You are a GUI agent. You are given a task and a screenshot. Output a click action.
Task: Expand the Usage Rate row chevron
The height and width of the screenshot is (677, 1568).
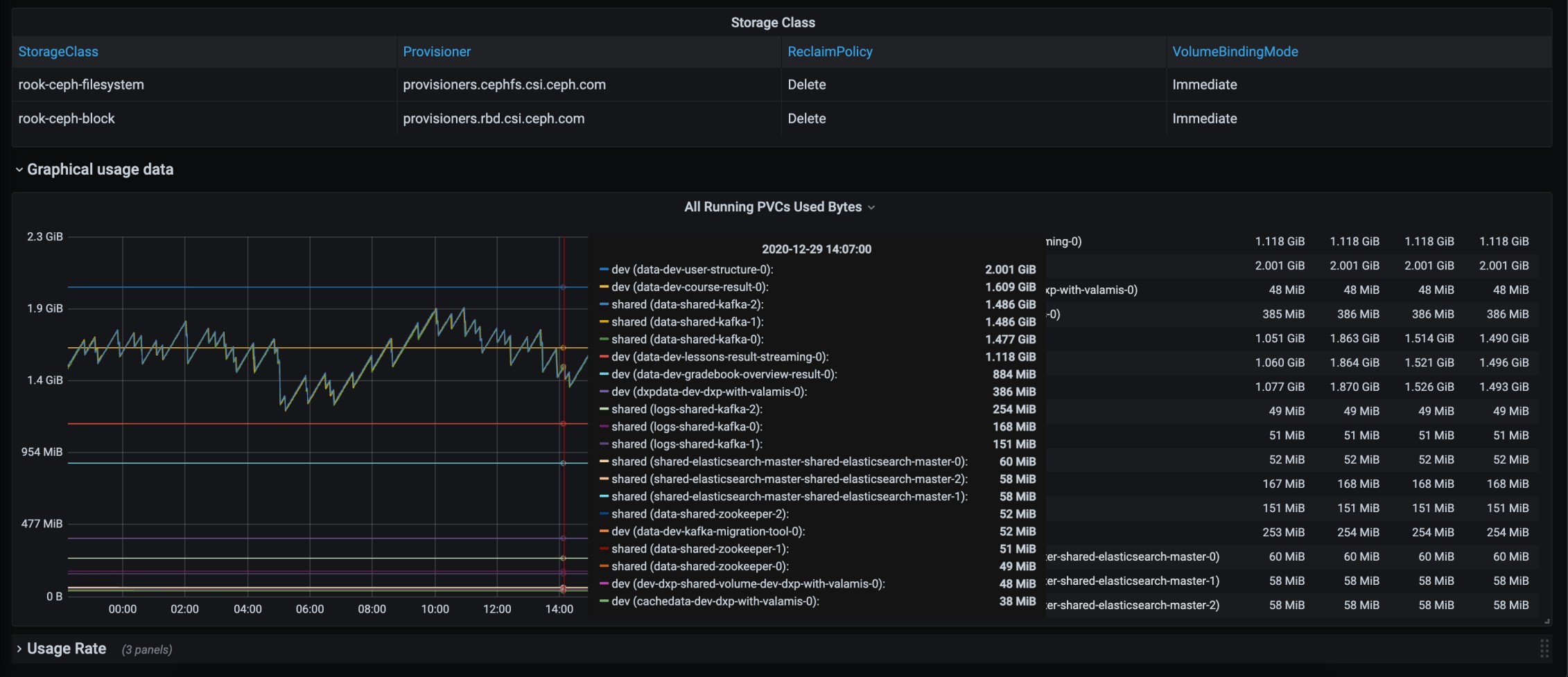click(19, 649)
